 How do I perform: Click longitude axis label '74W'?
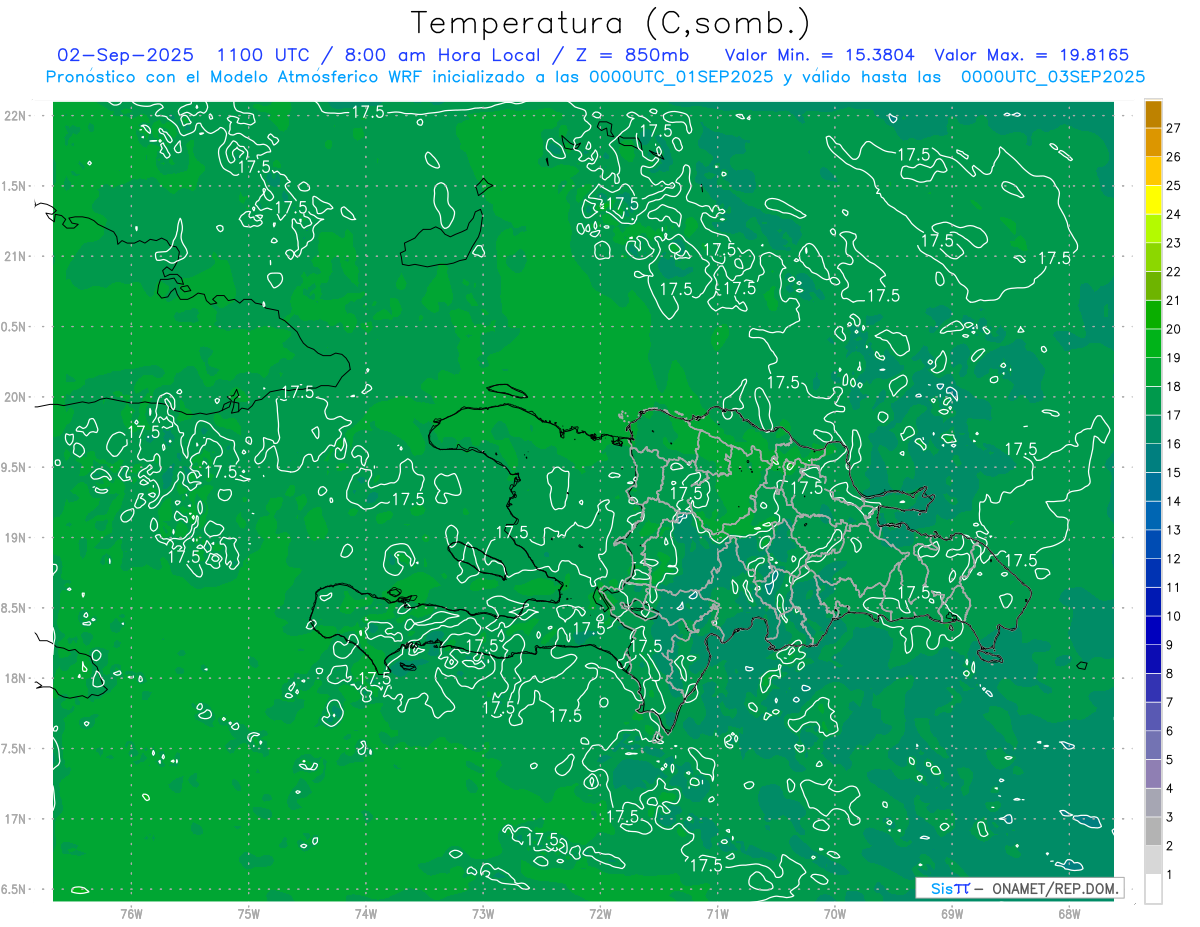[x=365, y=913]
